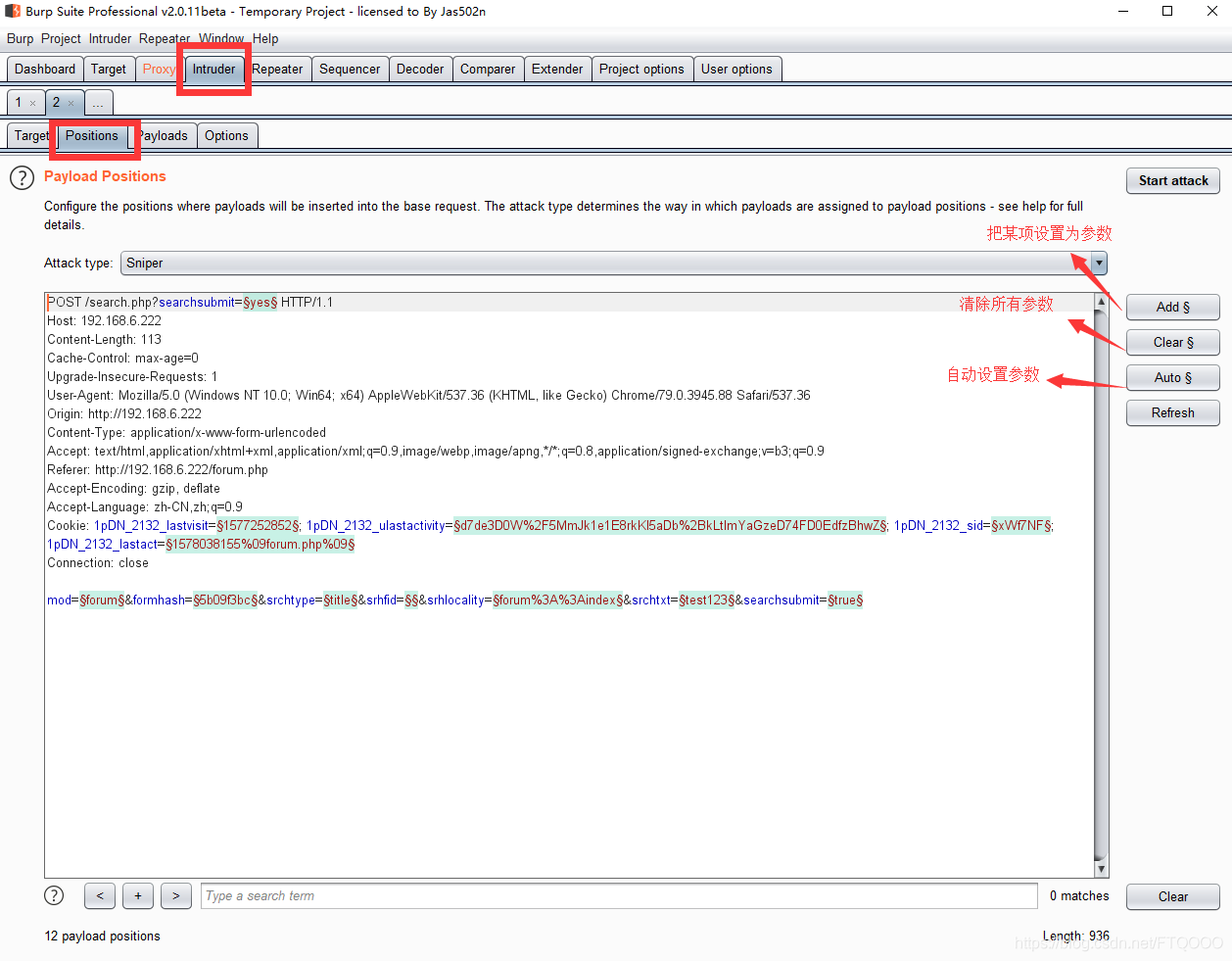Switch to the Repeater tool tab
Image resolution: width=1232 pixels, height=961 pixels.
click(277, 70)
